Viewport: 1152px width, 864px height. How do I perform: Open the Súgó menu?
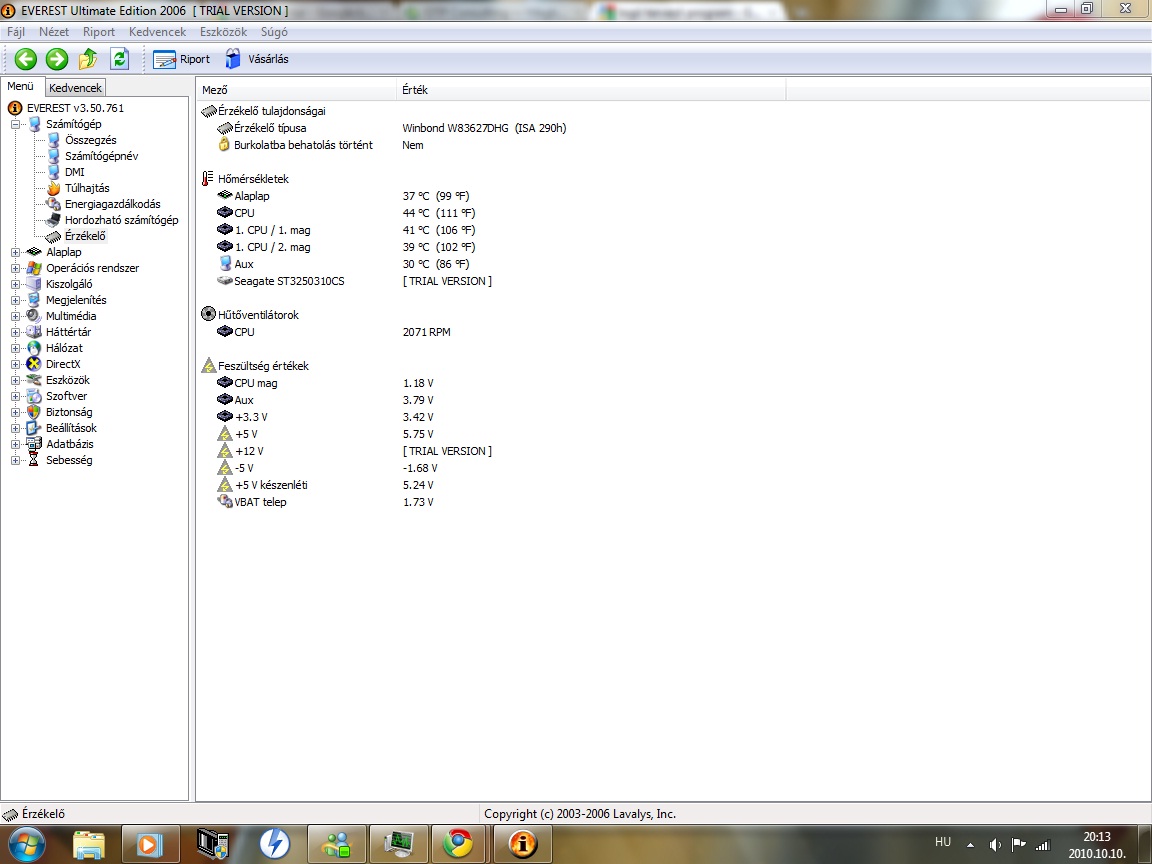274,32
